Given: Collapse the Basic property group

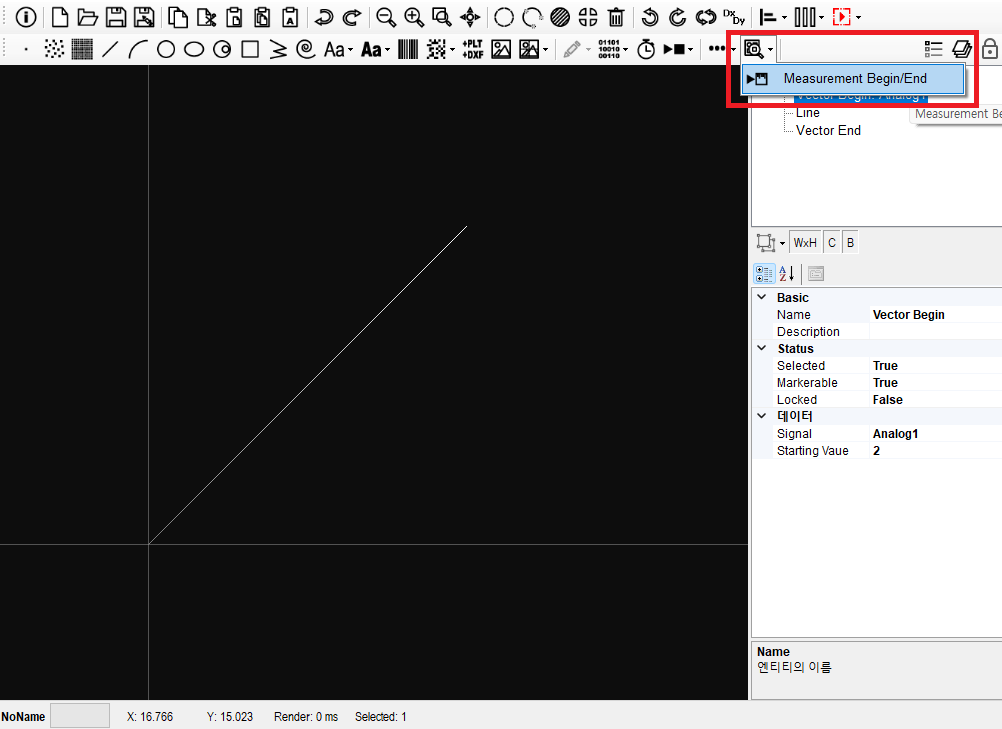Looking at the screenshot, I should [x=762, y=297].
